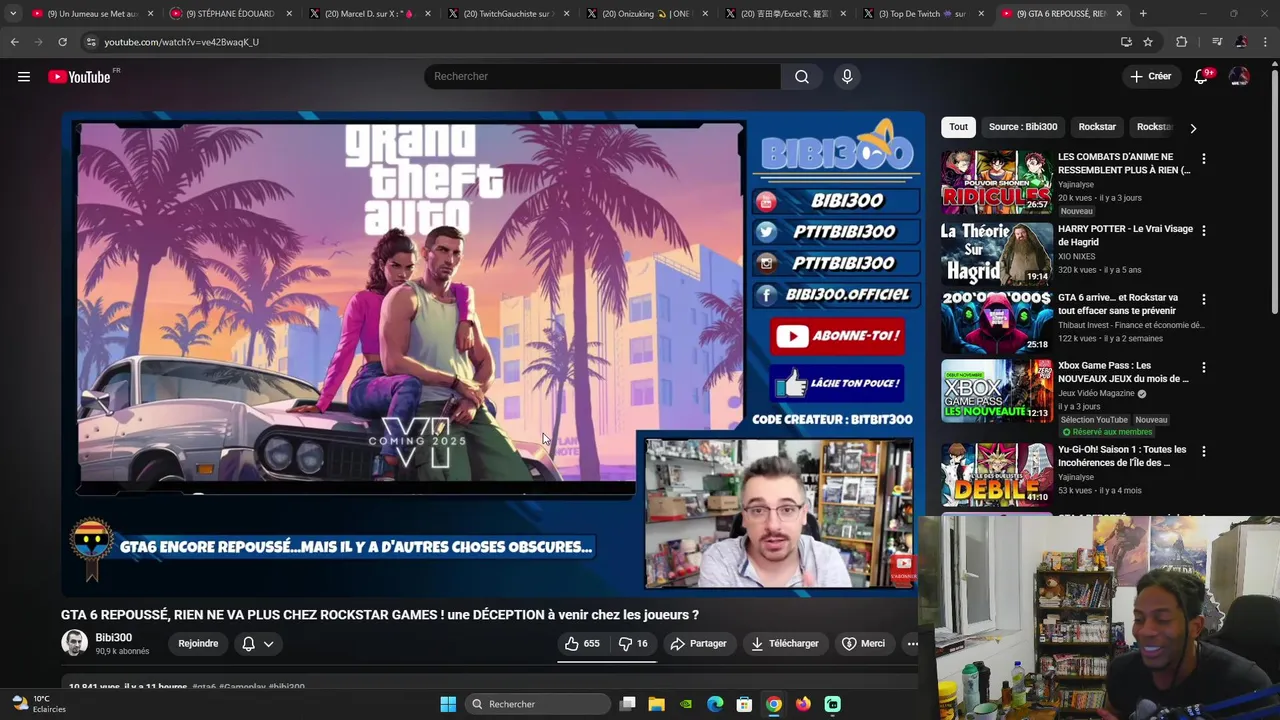Click the Merci thanks button
The image size is (1280, 720).
[x=863, y=644]
